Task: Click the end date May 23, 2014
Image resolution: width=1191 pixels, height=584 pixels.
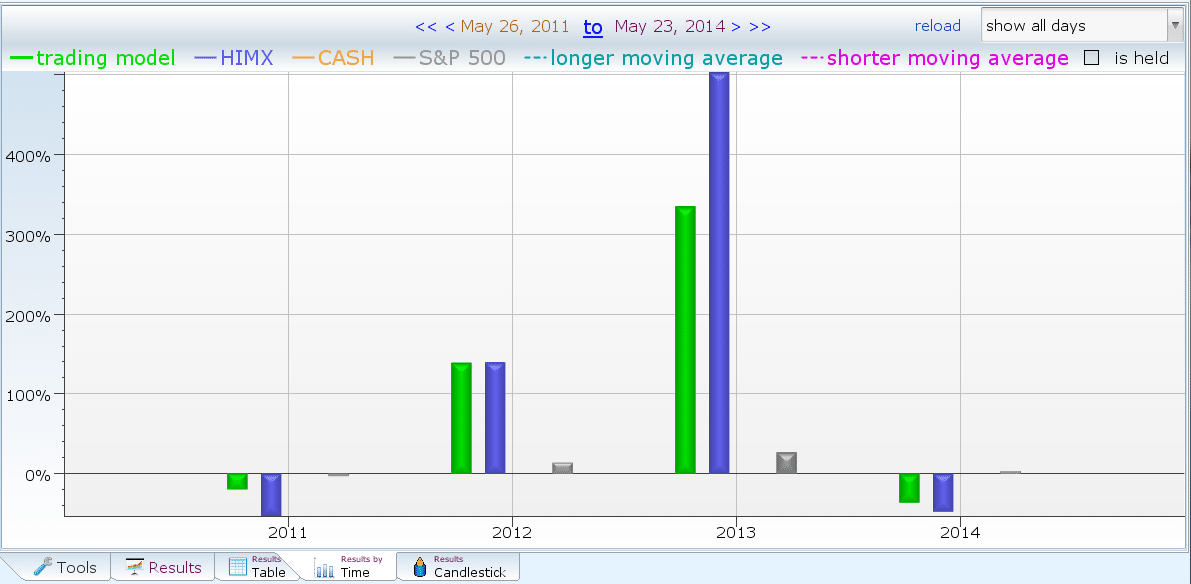Action: [x=670, y=27]
